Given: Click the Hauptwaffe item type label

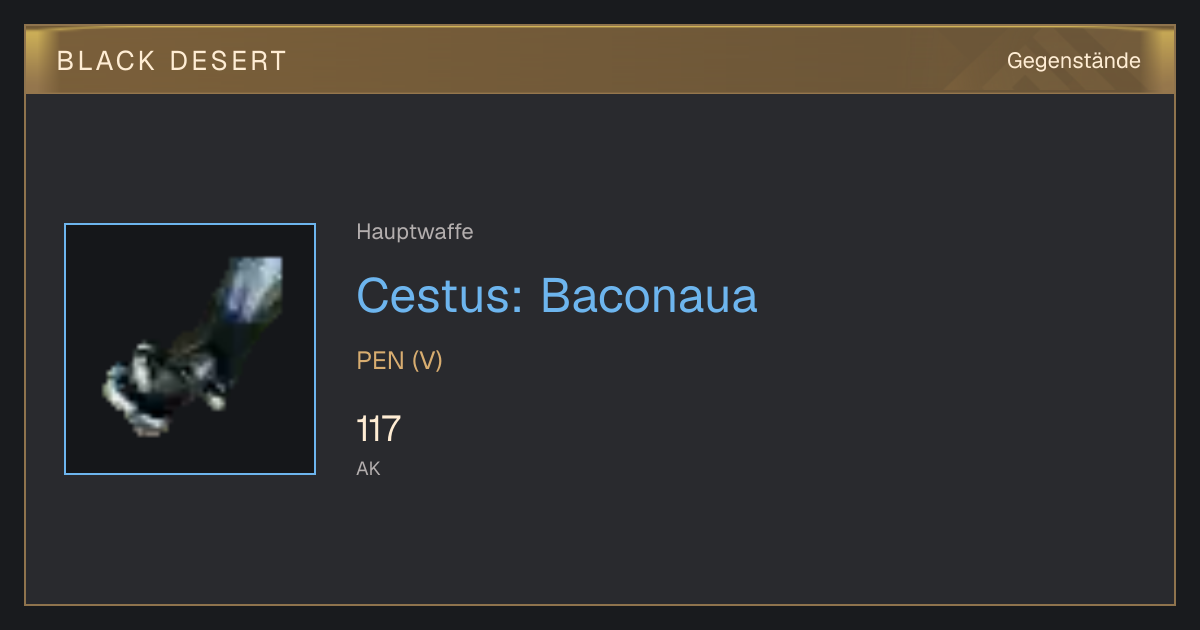Looking at the screenshot, I should pyautogui.click(x=415, y=232).
